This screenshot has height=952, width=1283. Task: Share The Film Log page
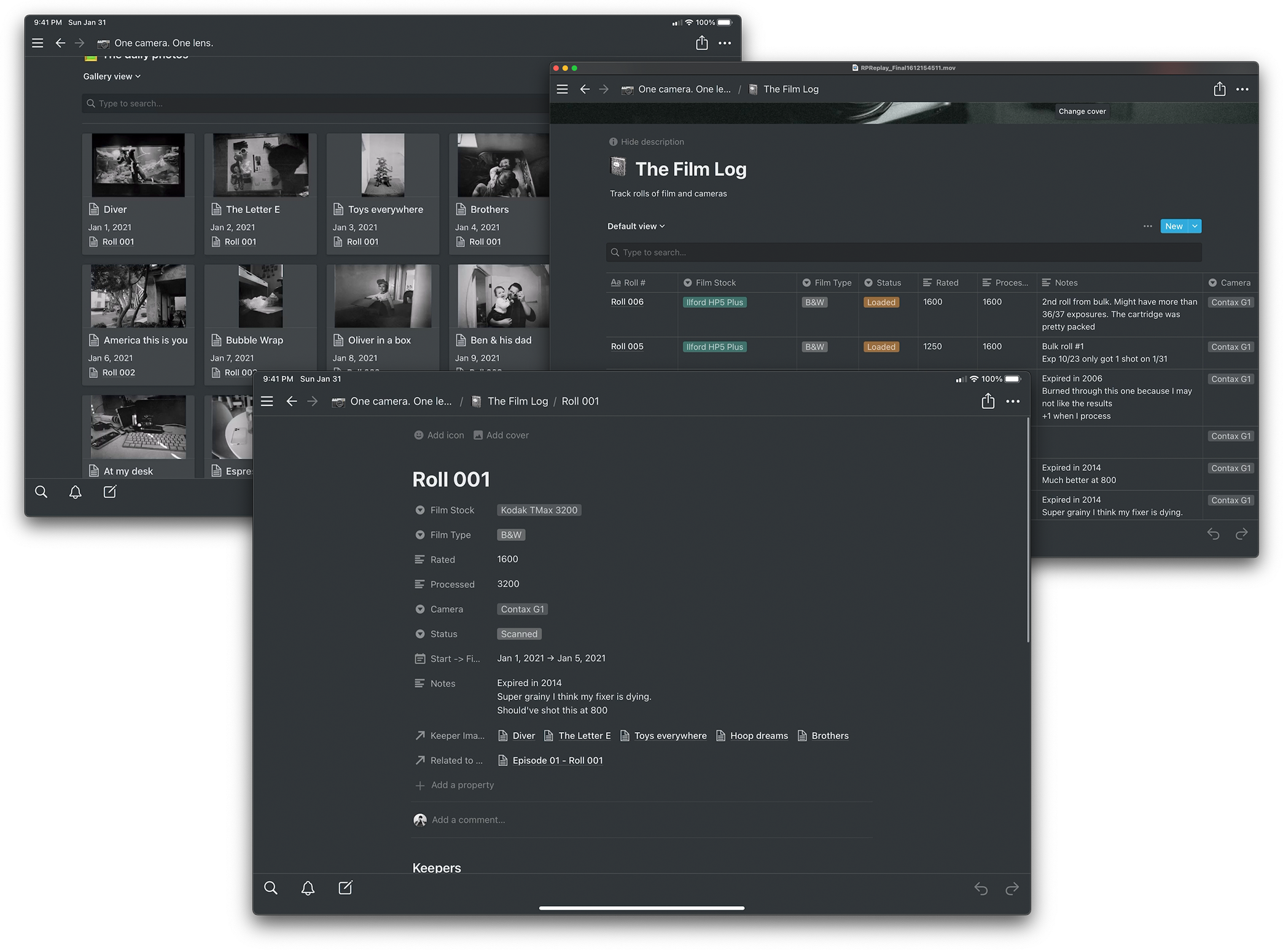1219,89
